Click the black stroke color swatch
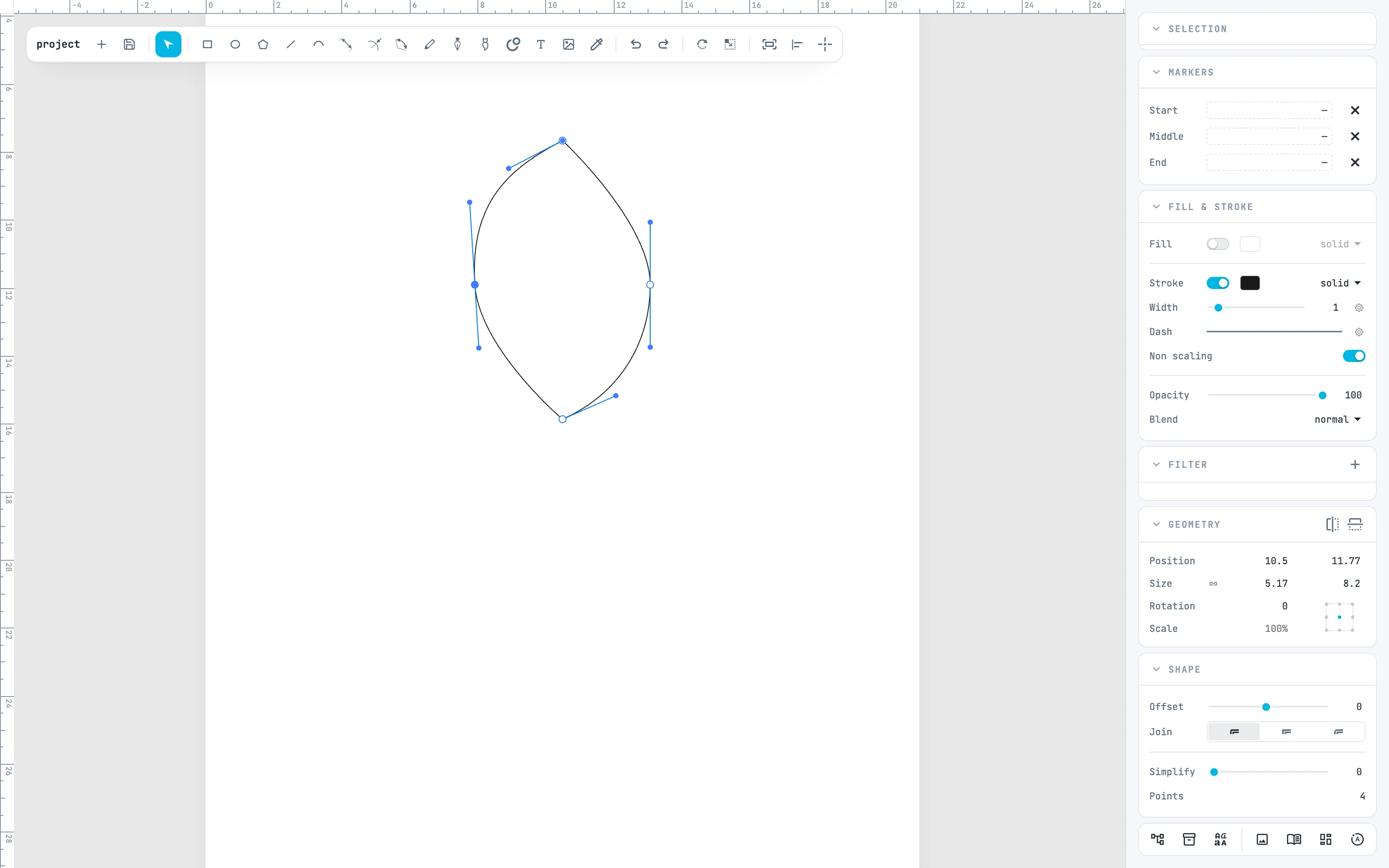 pyautogui.click(x=1250, y=283)
